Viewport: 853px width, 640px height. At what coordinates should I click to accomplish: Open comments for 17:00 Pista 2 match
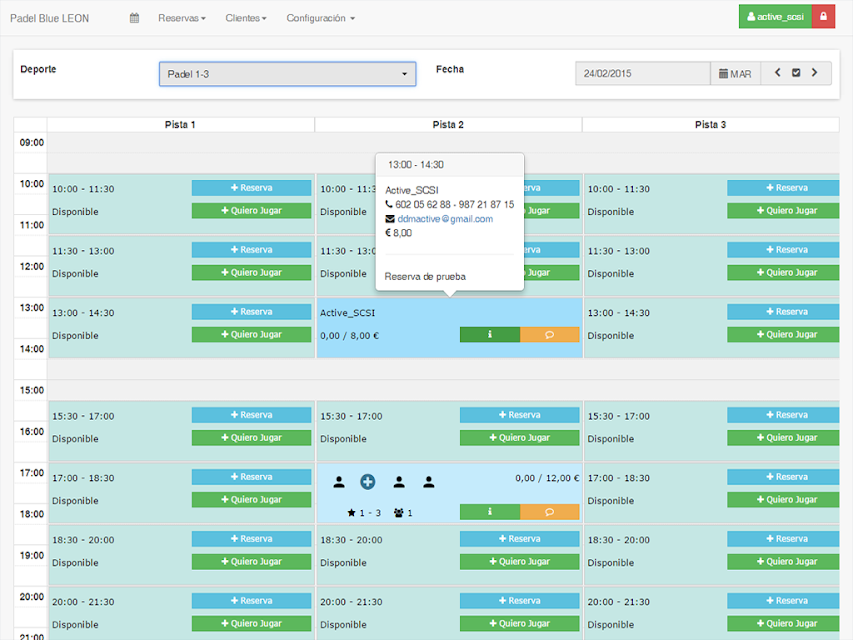coord(549,512)
